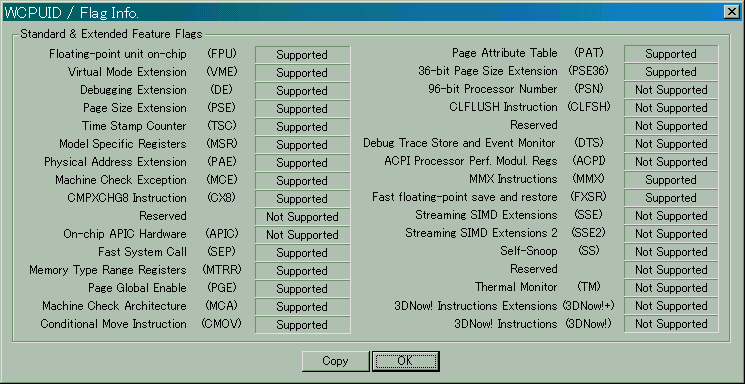This screenshot has height=384, width=745.
Task: Select the 3DNow! Instructions status field
Action: [671, 324]
